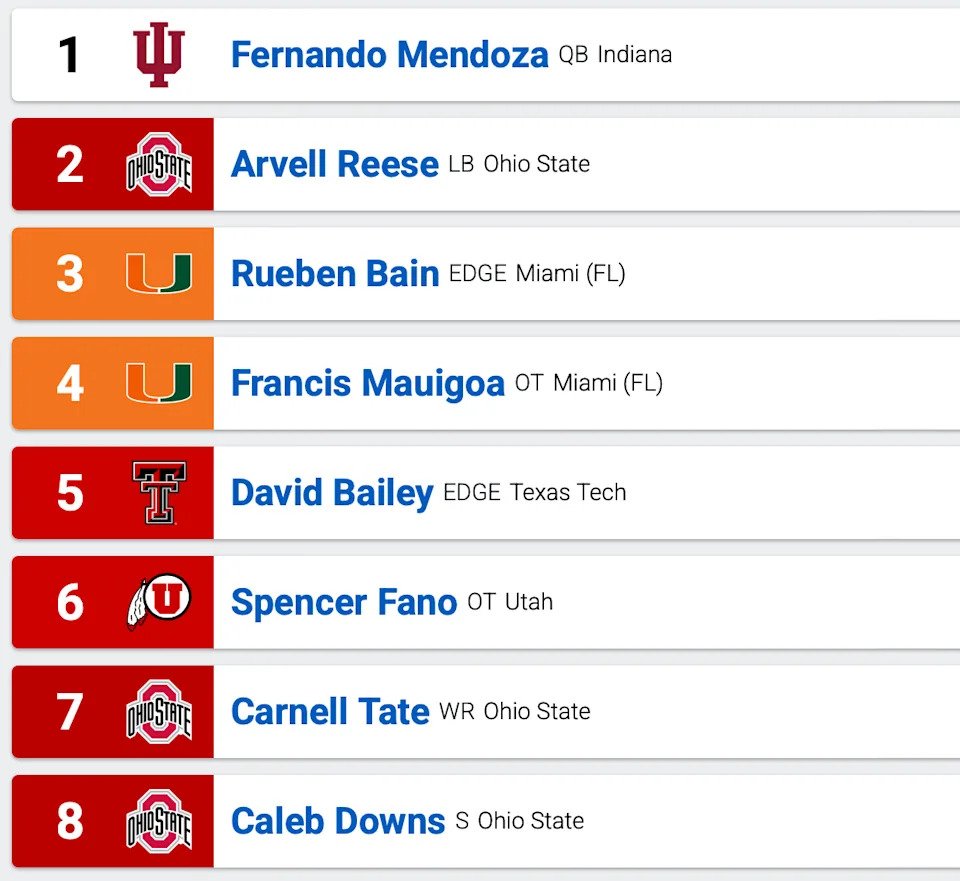Viewport: 960px width, 881px height.
Task: Click the Ohio State logo at pick 7
Action: tap(159, 711)
